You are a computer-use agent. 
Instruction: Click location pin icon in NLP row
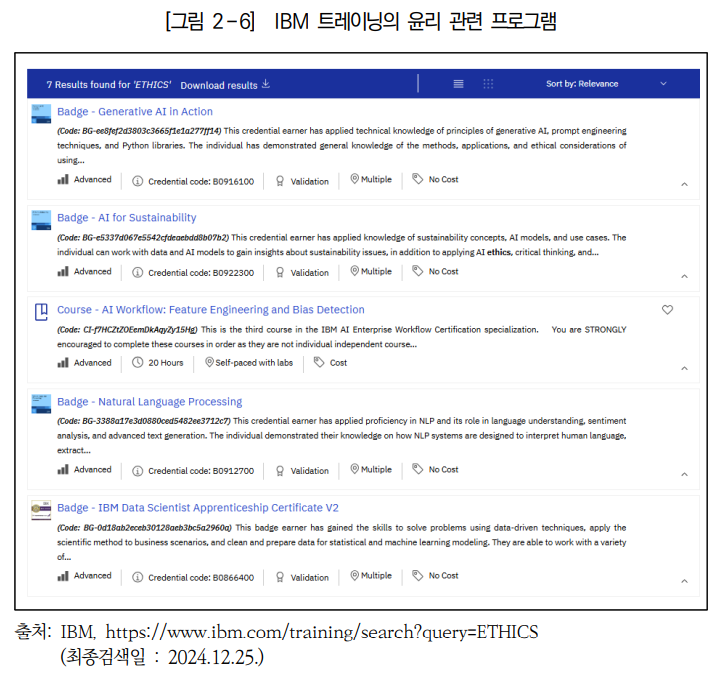[x=354, y=469]
